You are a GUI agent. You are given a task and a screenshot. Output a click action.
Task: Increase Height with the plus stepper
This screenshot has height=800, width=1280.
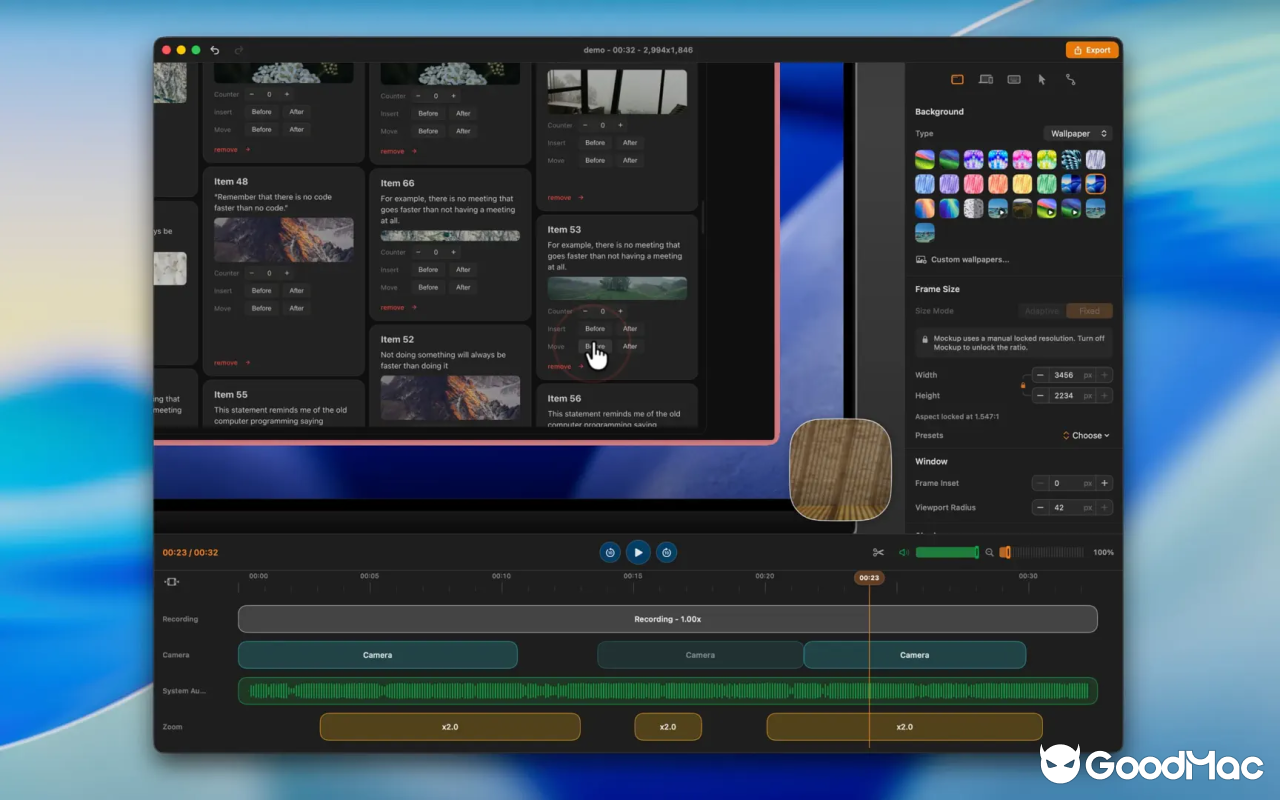coord(1105,395)
